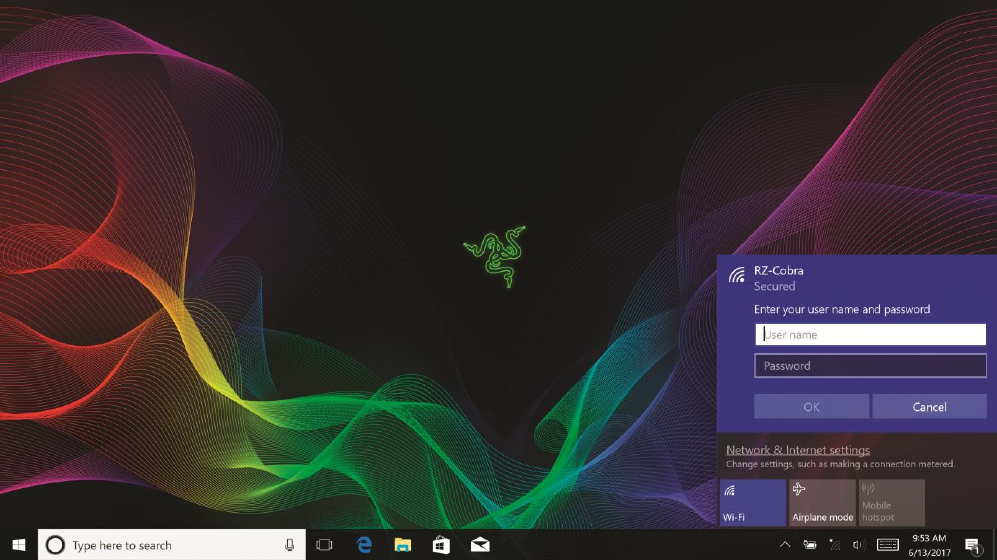Open the touch keyboard tray icon
Viewport: 997px width, 560px height.
click(888, 545)
